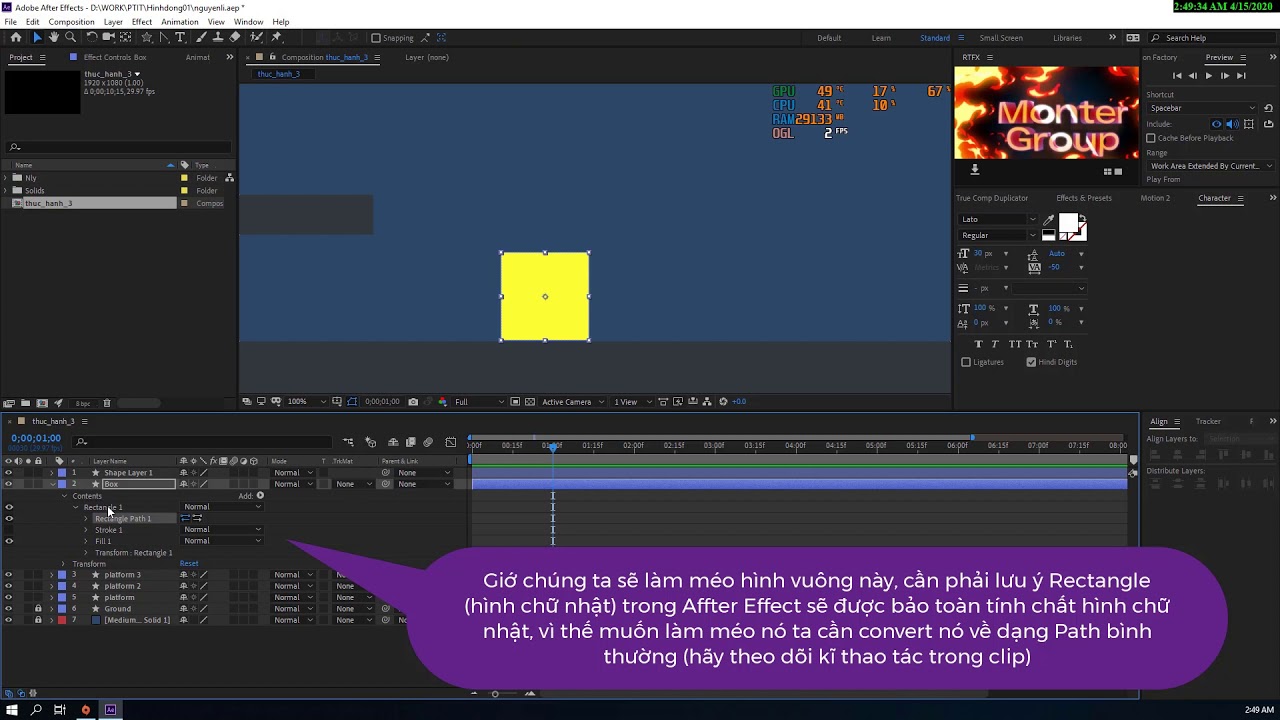Click Box layer's blue label color

[x=61, y=484]
